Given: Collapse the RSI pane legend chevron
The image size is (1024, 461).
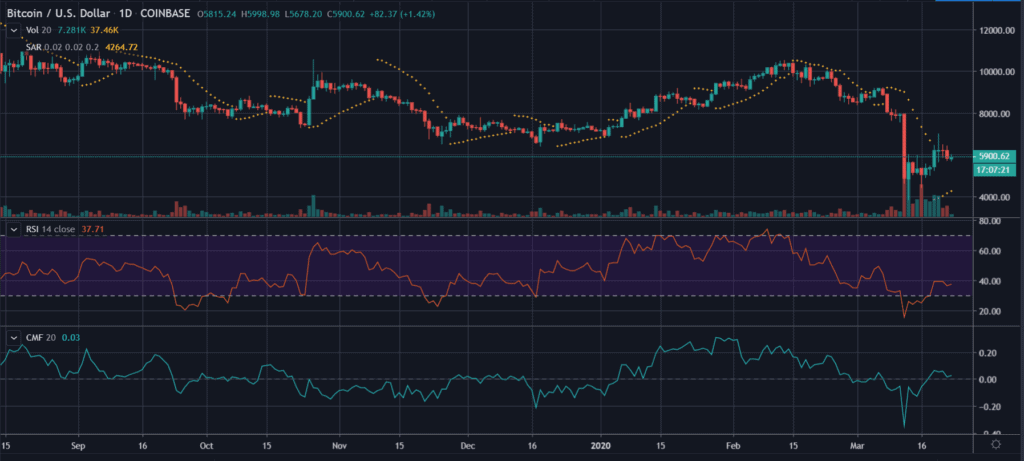Looking at the screenshot, I should [13, 230].
